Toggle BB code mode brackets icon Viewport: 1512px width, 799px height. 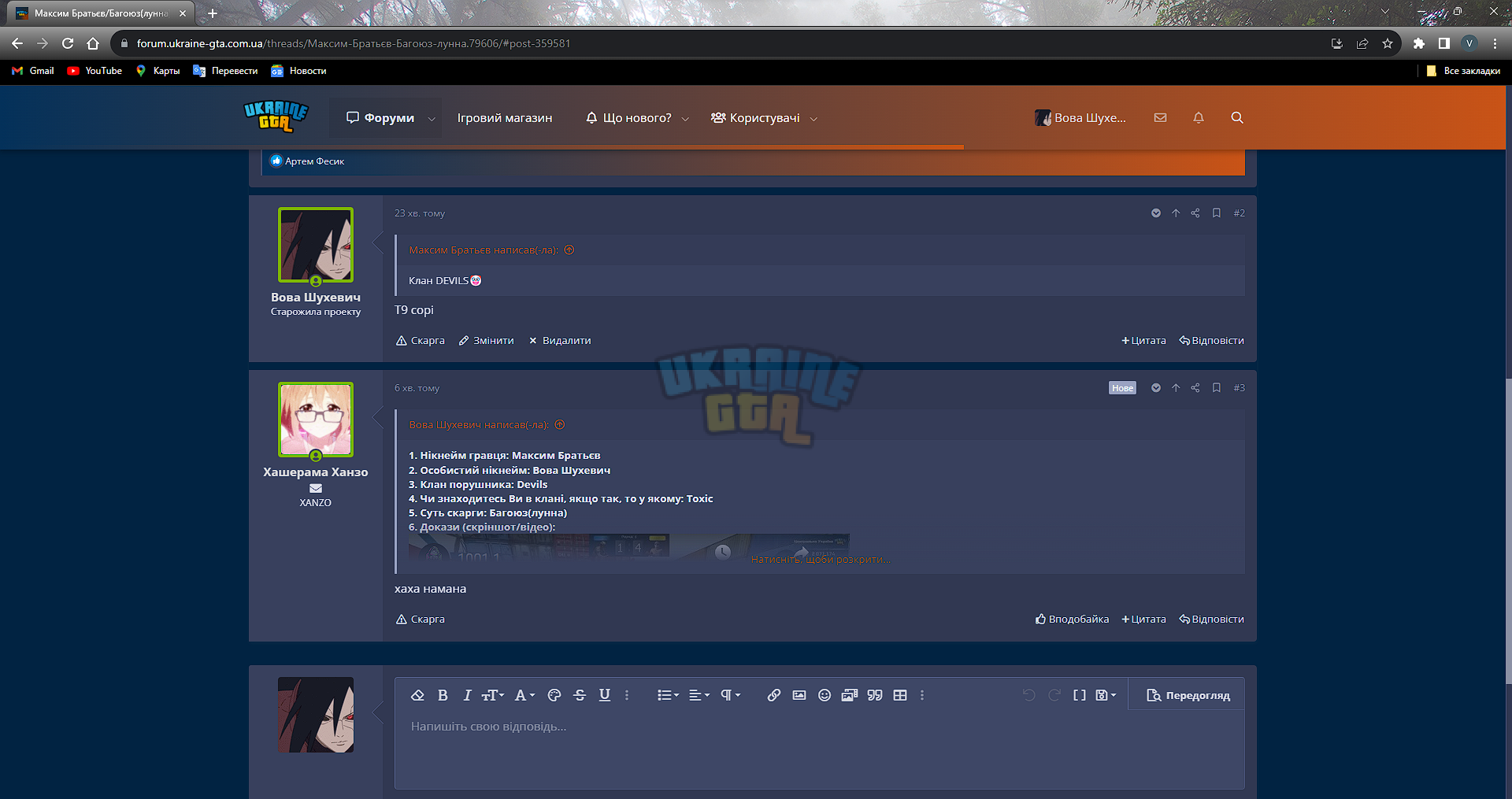1080,695
